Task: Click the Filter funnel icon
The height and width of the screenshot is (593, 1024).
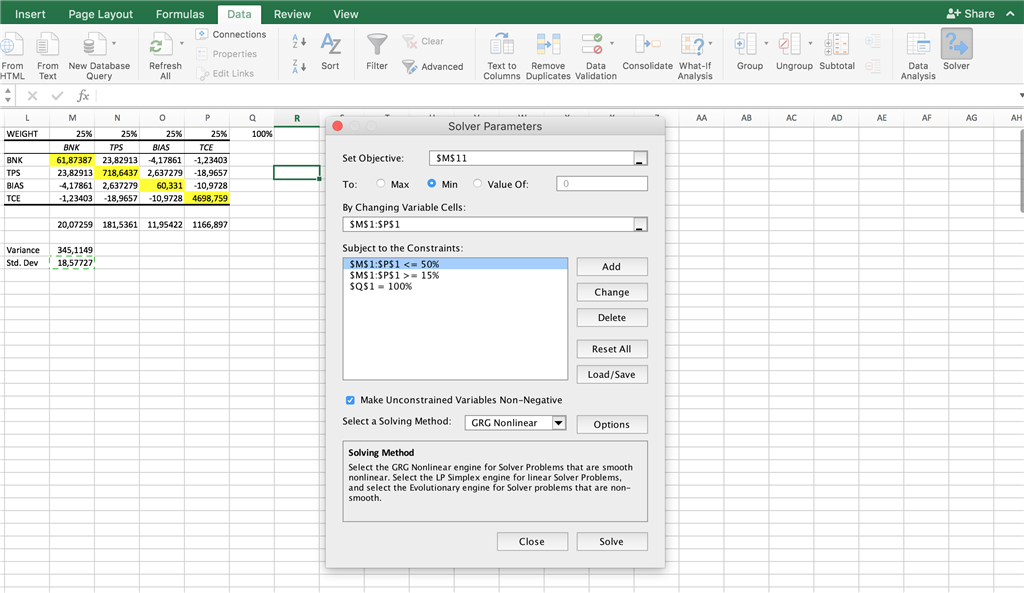Action: pos(377,46)
